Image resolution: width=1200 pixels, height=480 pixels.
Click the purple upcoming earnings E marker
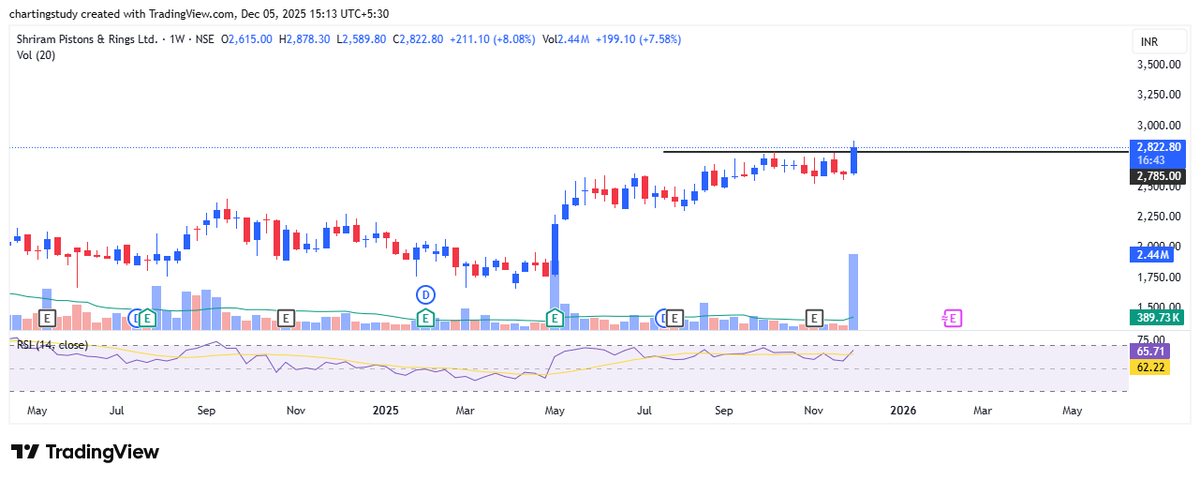[x=952, y=318]
